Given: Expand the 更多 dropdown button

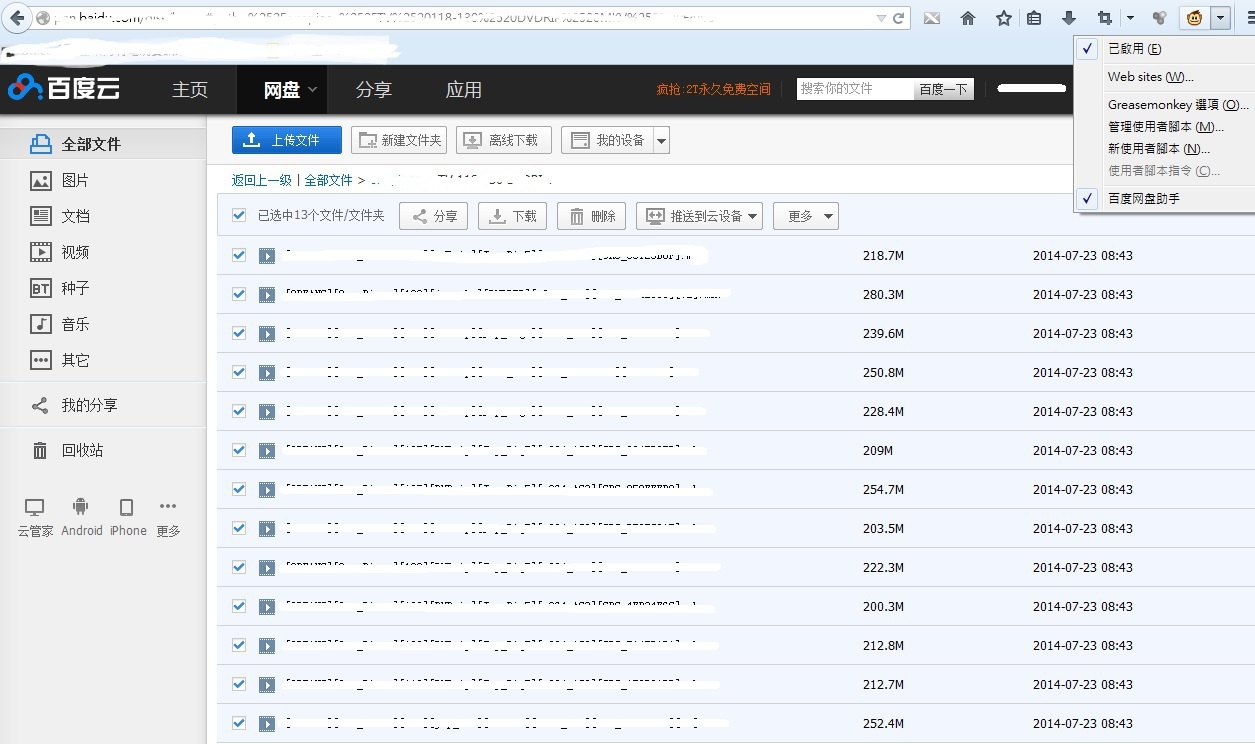Looking at the screenshot, I should 805,216.
